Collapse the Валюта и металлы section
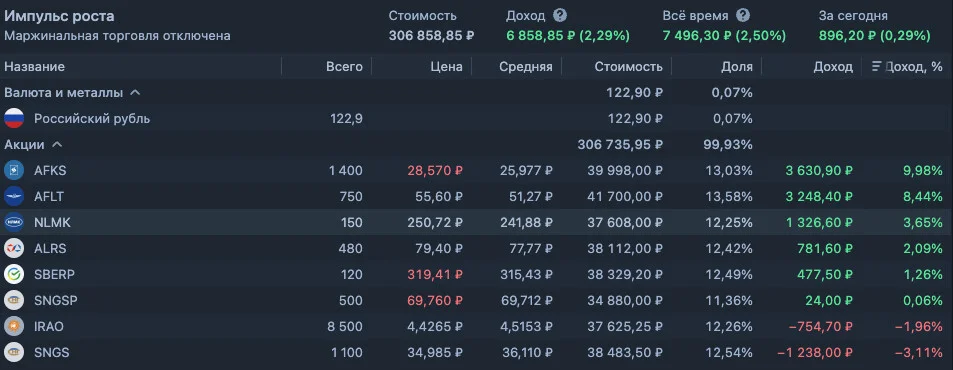Image resolution: width=953 pixels, height=370 pixels. (x=136, y=93)
